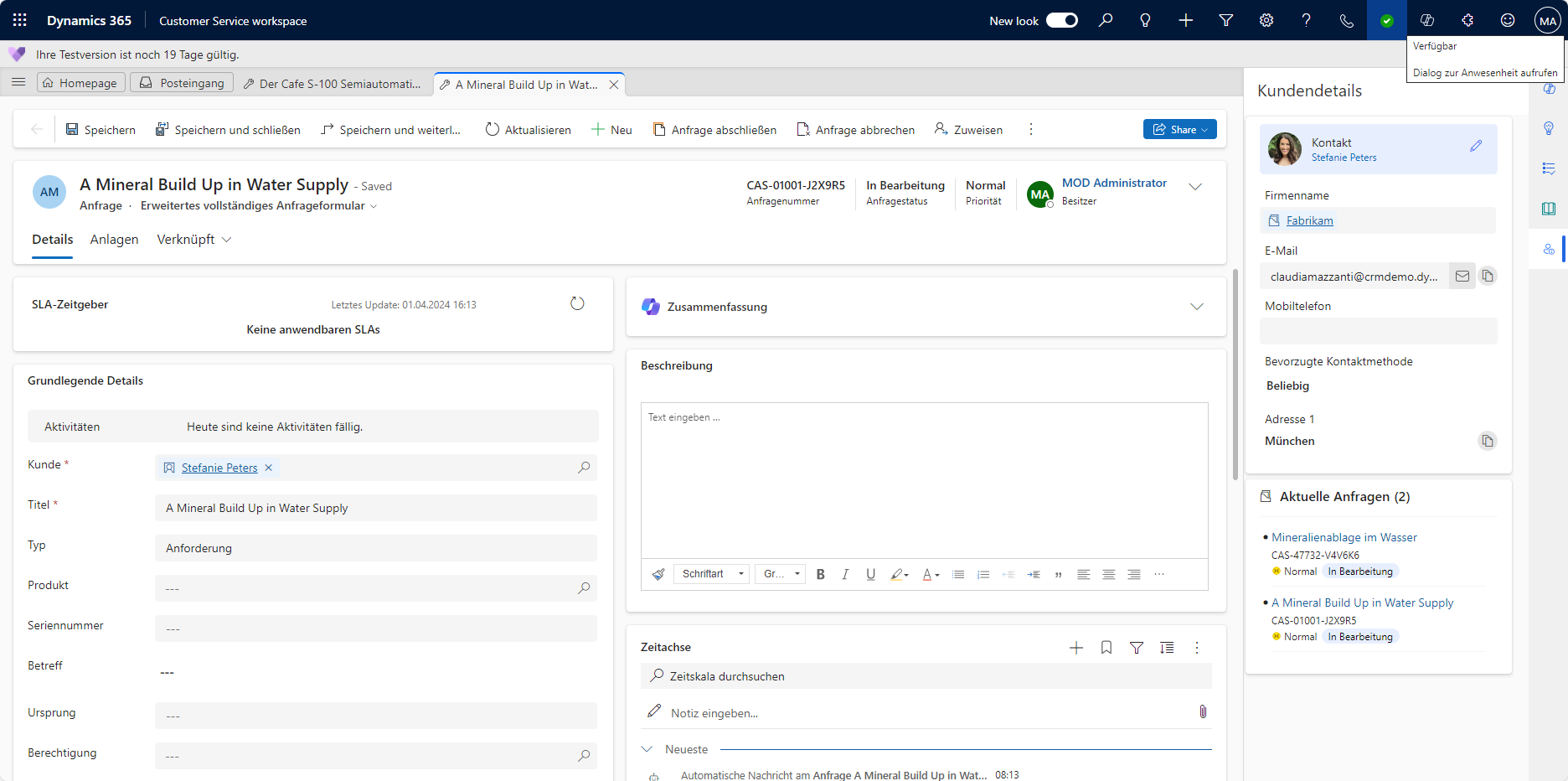
Task: Open the Typ field Anforderung dropdown
Action: [376, 548]
